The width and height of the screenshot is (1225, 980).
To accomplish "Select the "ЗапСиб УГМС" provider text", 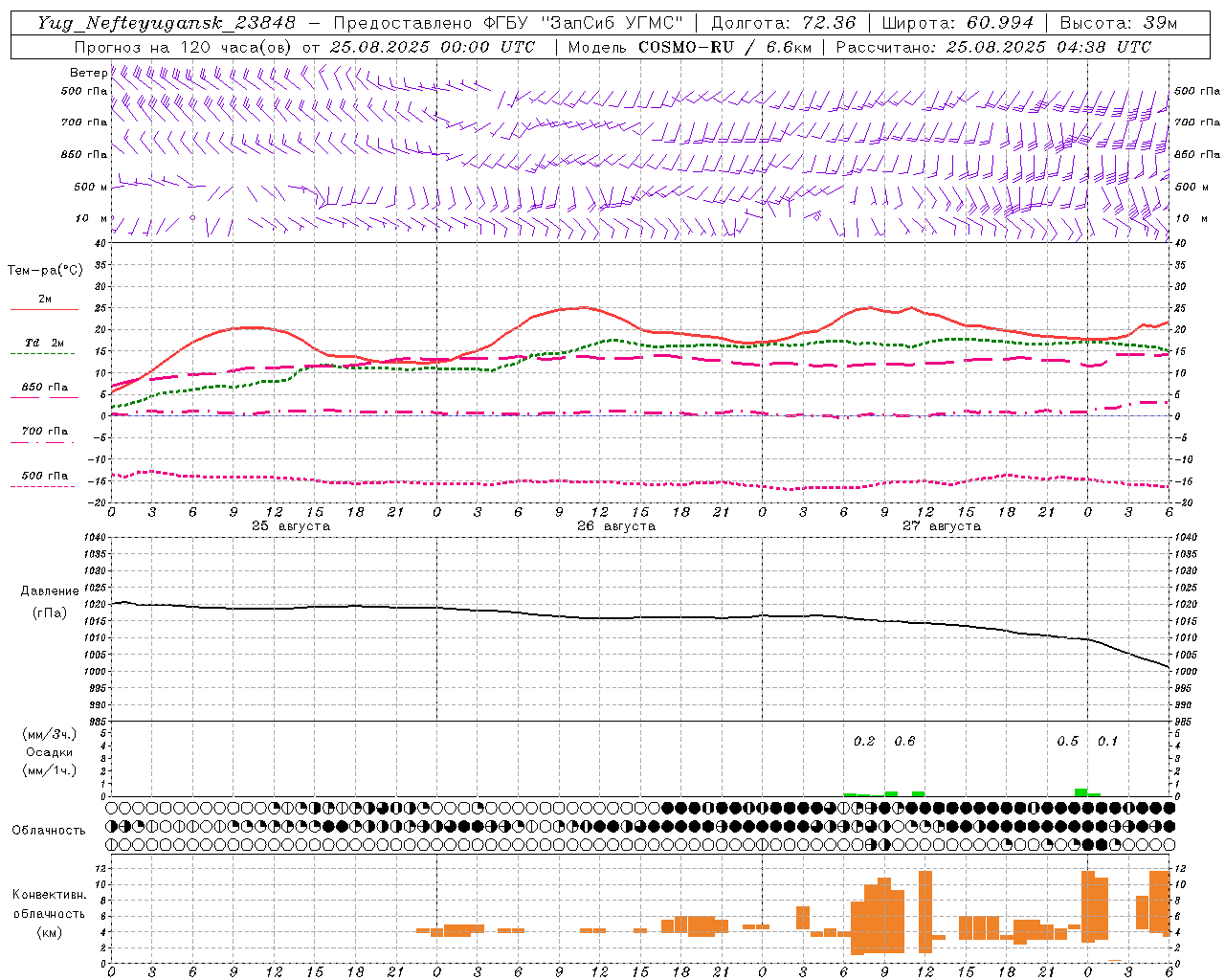I will coord(613,23).
